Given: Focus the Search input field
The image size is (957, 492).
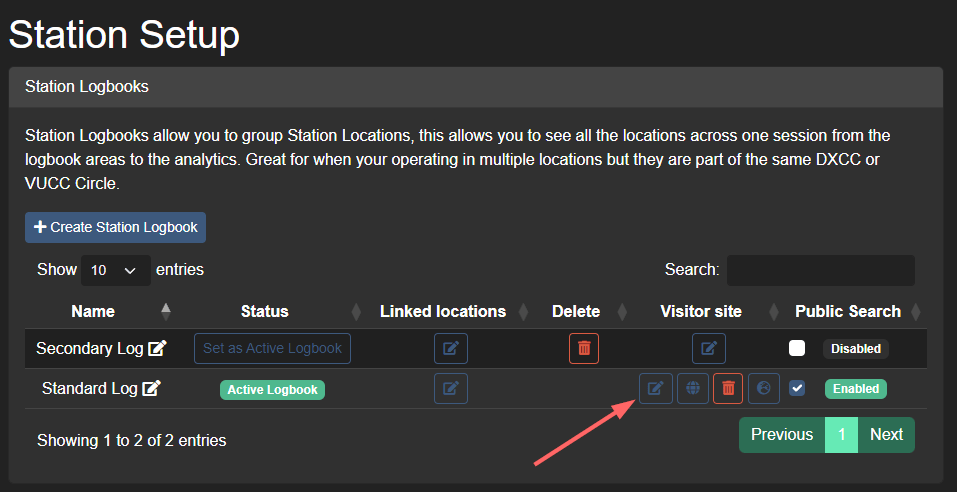Looking at the screenshot, I should pyautogui.click(x=821, y=270).
